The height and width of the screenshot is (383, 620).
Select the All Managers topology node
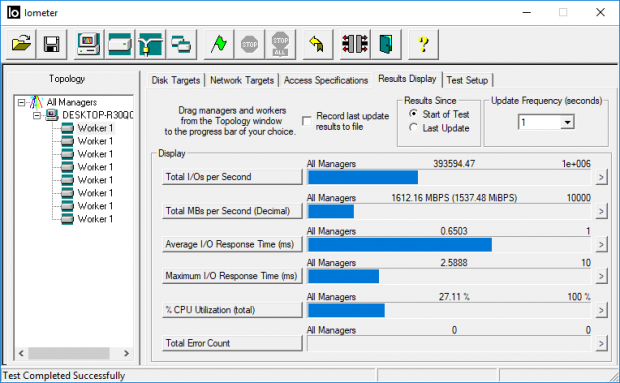tap(72, 102)
